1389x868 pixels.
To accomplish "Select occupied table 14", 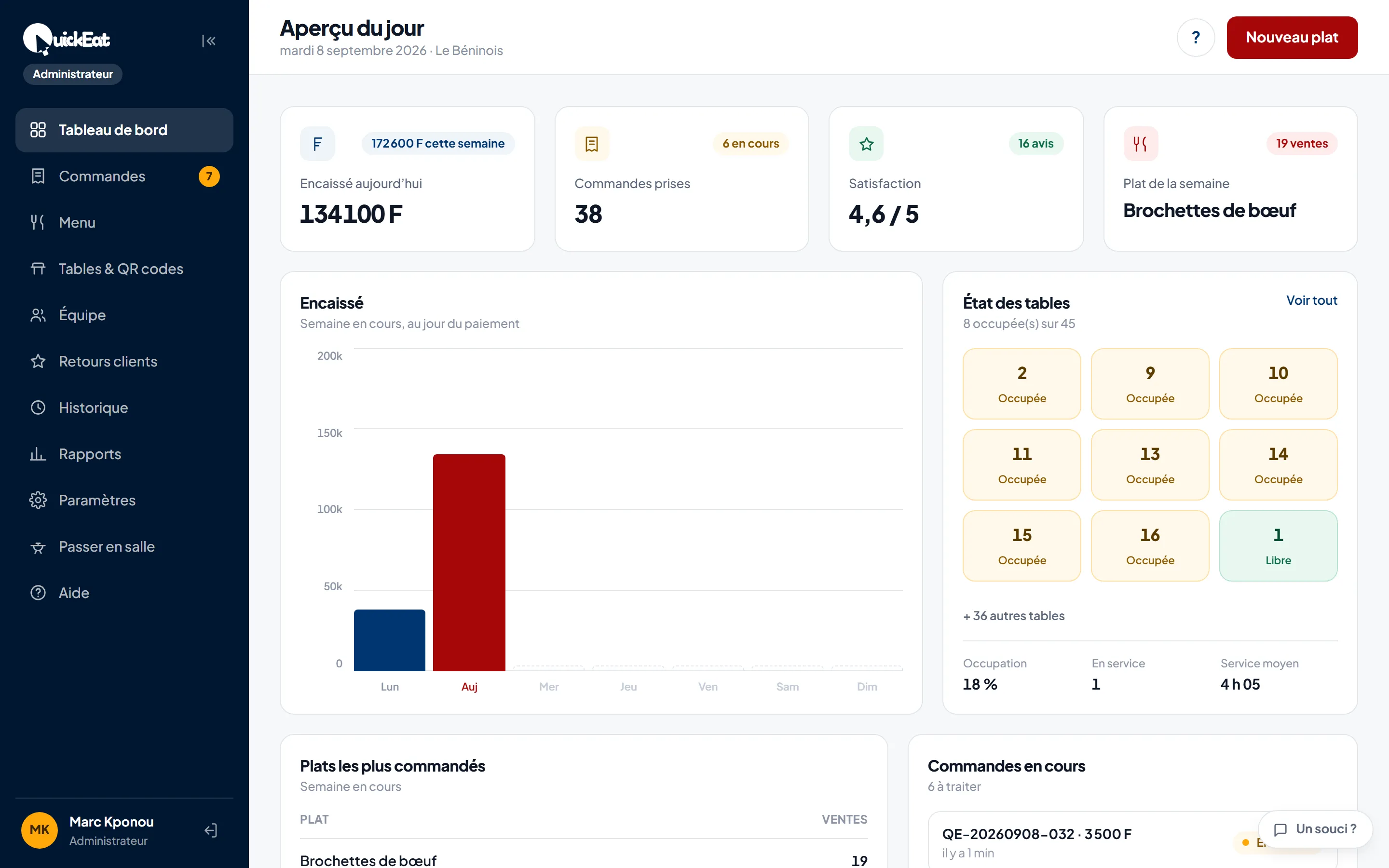I will tap(1278, 465).
